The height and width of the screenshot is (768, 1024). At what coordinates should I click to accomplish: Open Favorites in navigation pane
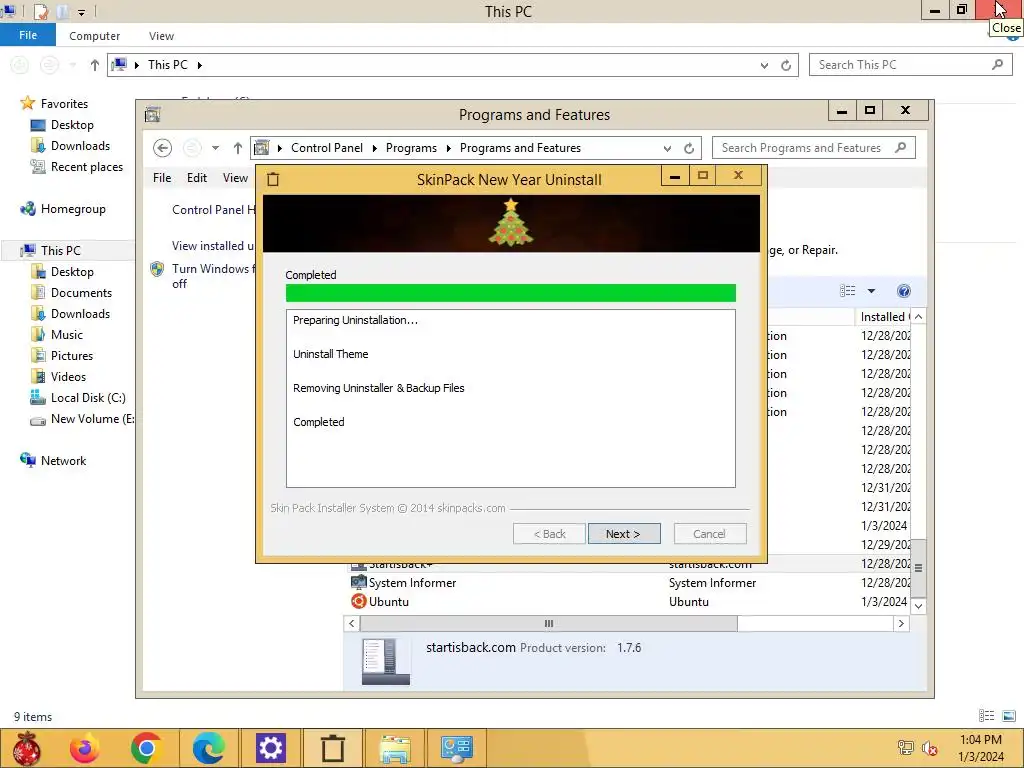pos(64,103)
